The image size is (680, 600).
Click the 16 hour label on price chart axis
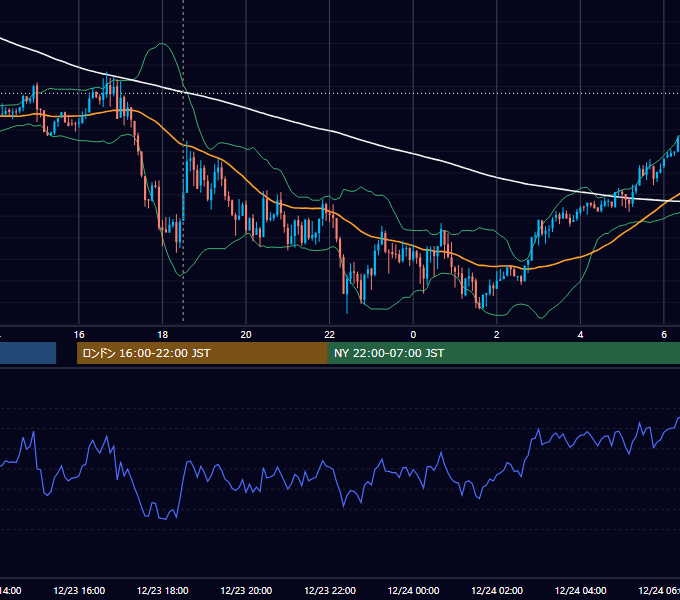(x=79, y=335)
